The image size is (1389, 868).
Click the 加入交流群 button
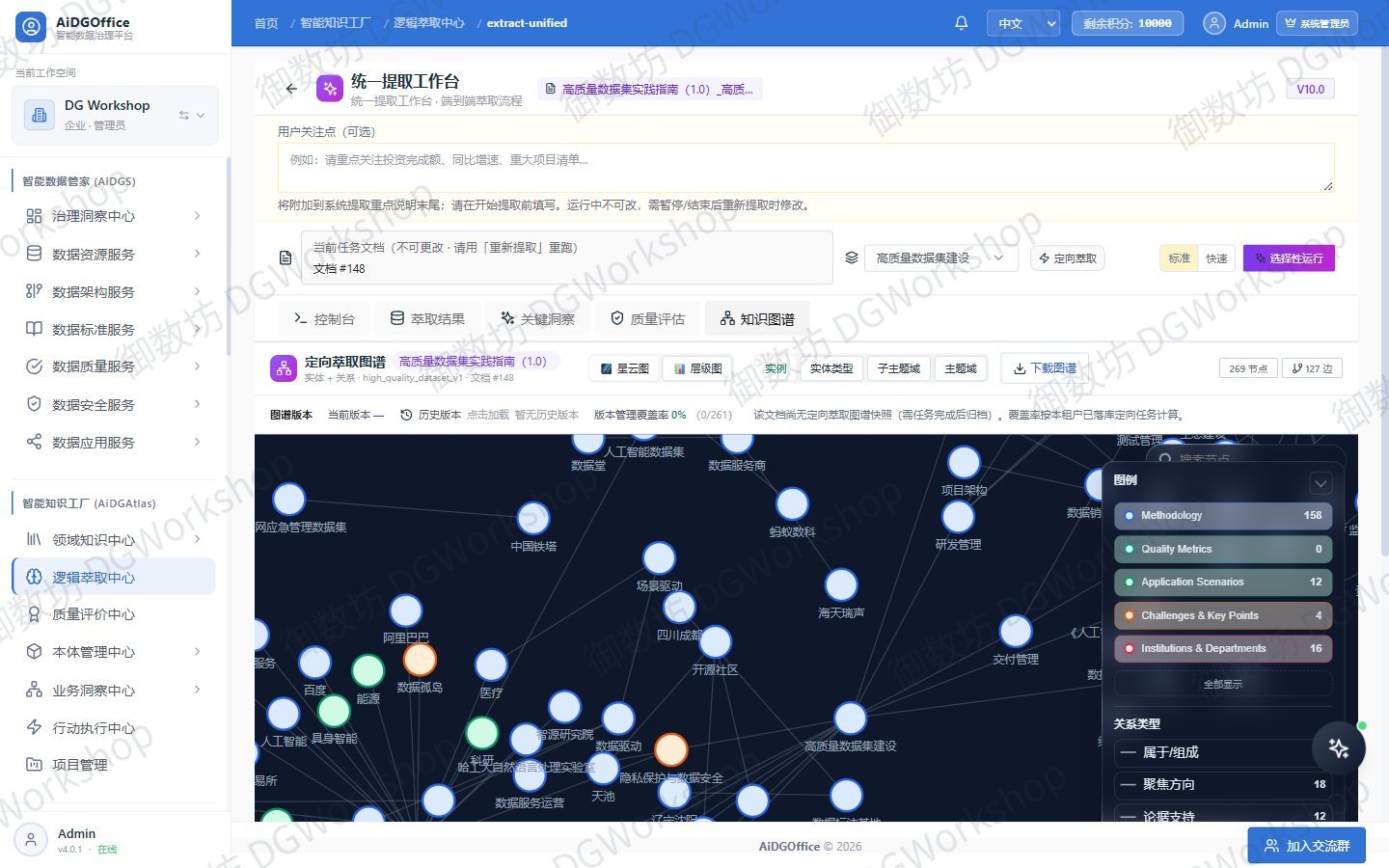pyautogui.click(x=1306, y=846)
